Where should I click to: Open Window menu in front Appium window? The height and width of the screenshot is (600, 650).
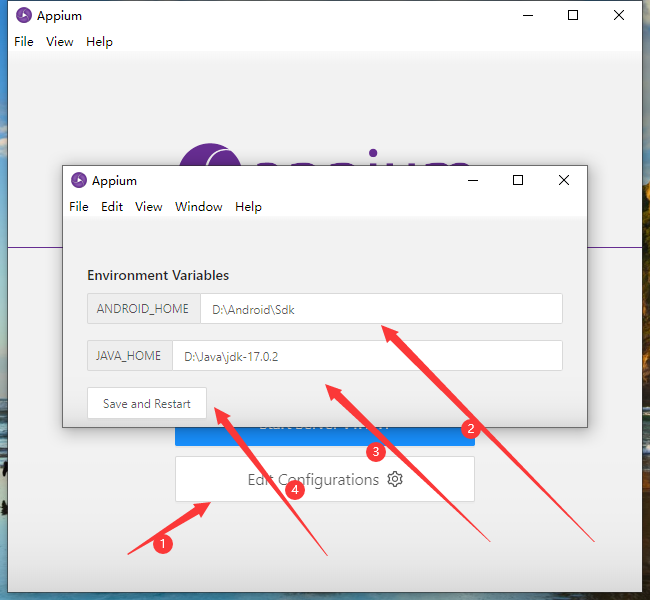pyautogui.click(x=199, y=206)
